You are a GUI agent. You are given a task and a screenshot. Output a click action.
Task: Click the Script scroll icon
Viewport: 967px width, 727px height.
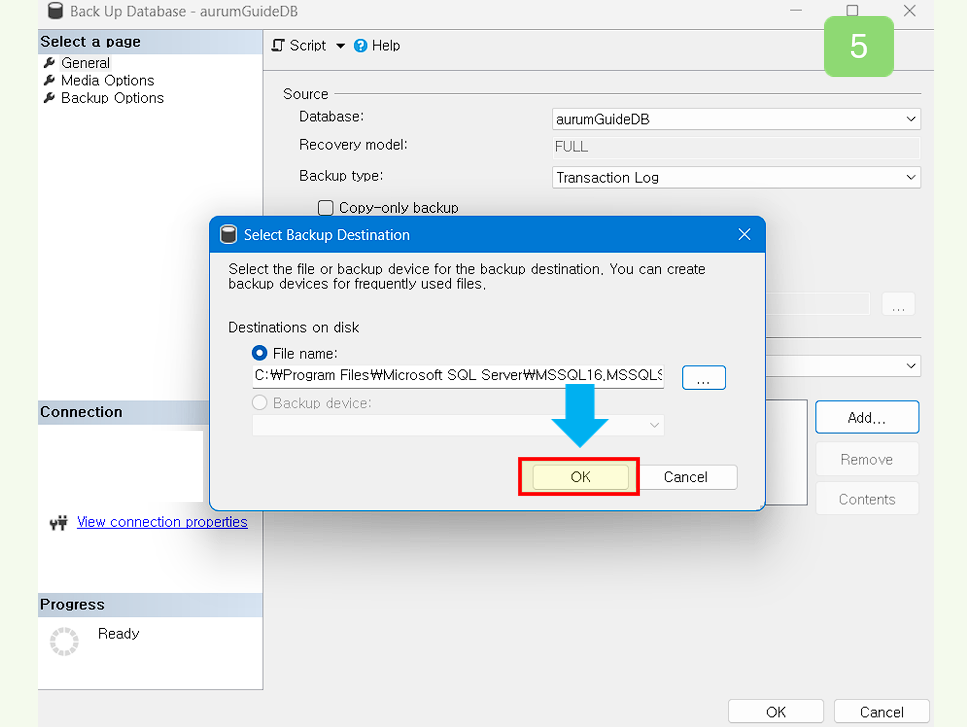pyautogui.click(x=278, y=46)
